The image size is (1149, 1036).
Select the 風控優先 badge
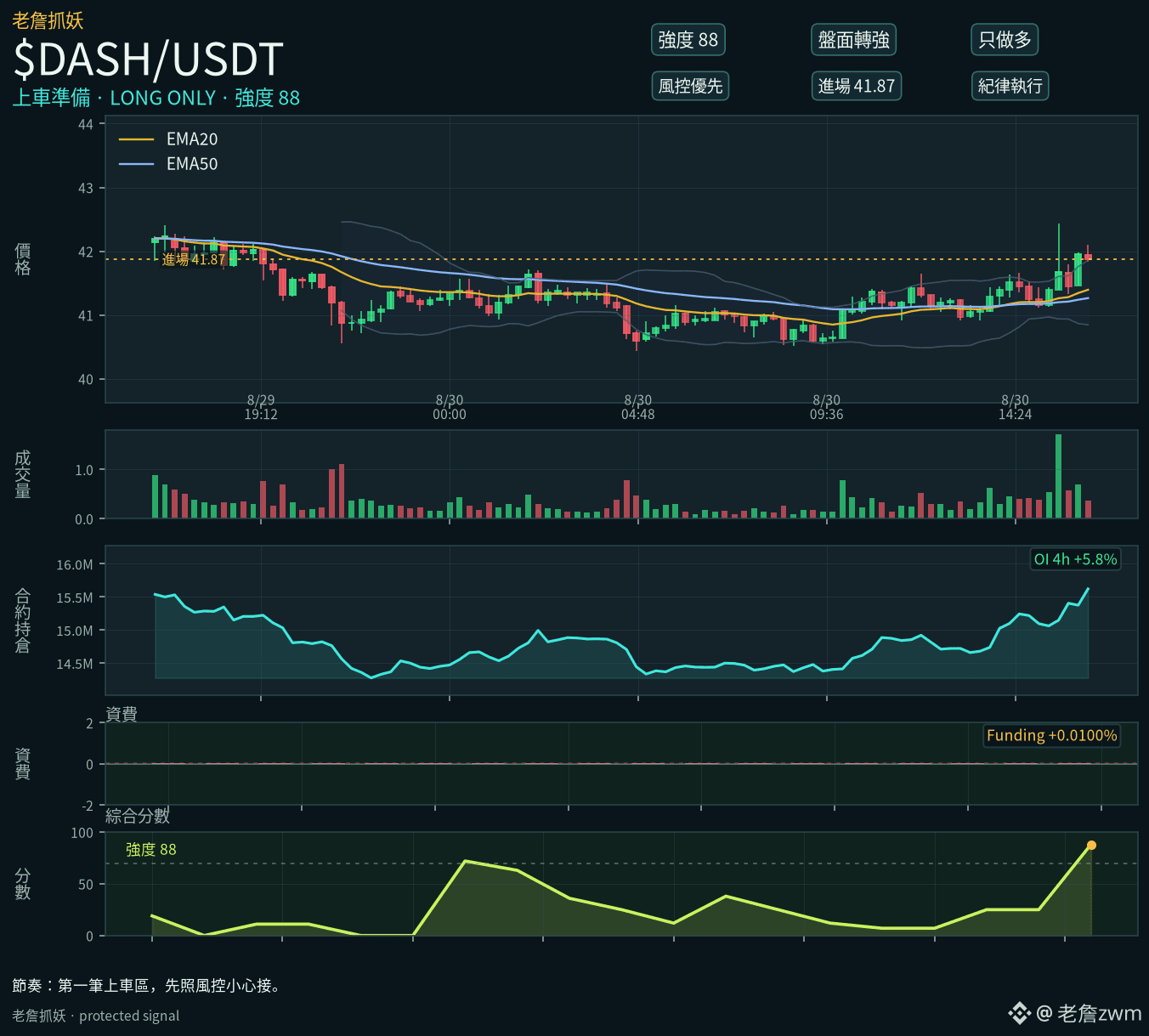pyautogui.click(x=690, y=86)
